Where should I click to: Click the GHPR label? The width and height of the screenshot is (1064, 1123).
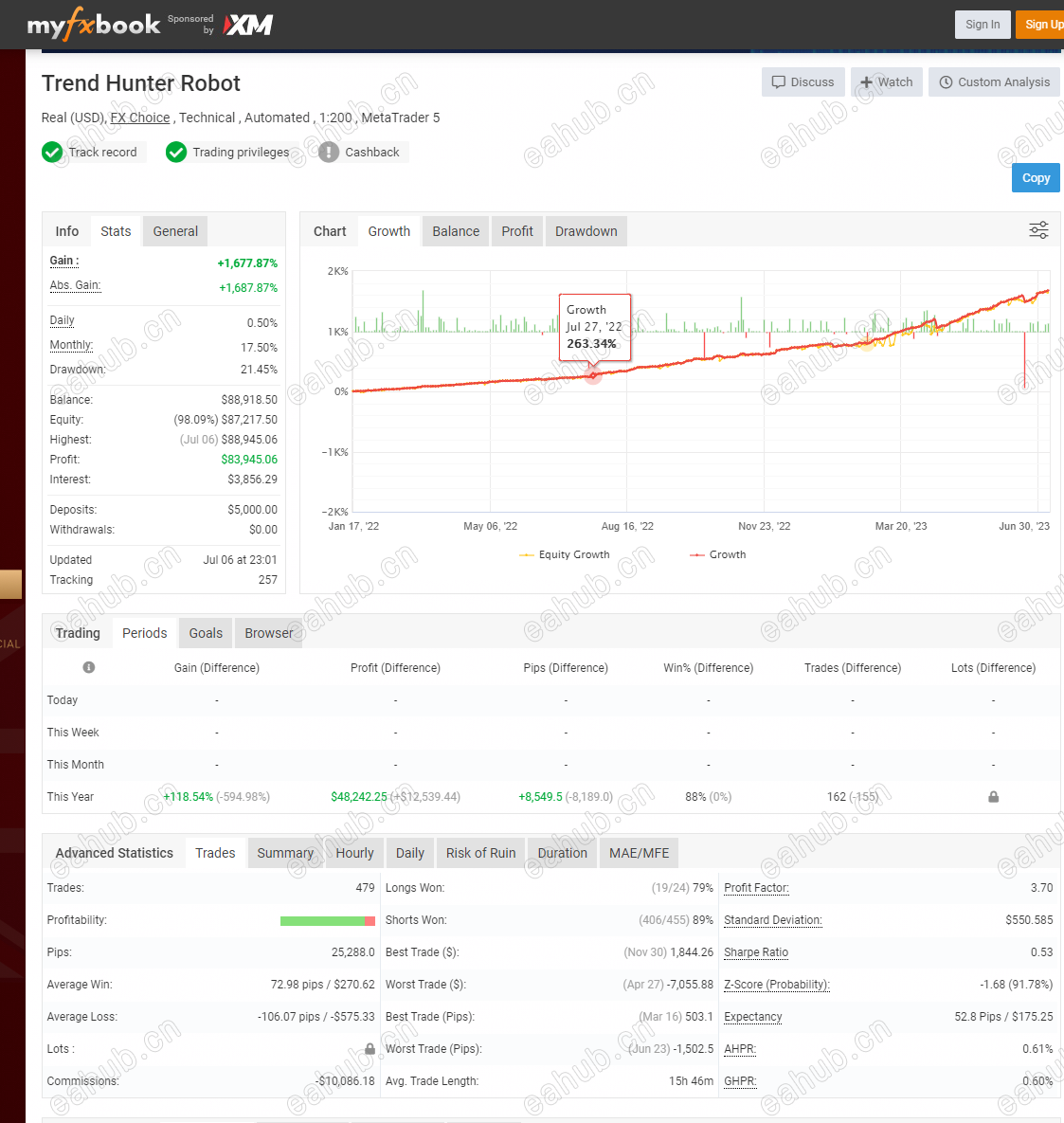click(740, 1080)
